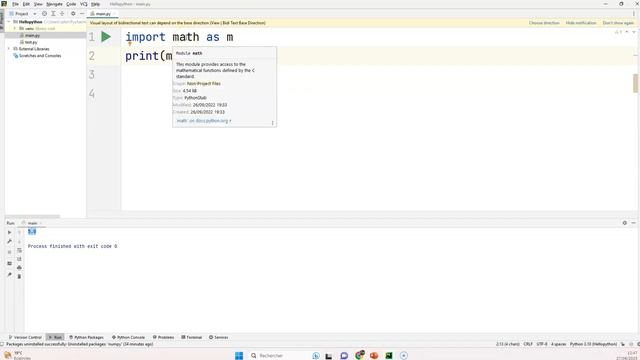Expand the venv folder node
Screen dimensions: 640x360
click(15, 29)
